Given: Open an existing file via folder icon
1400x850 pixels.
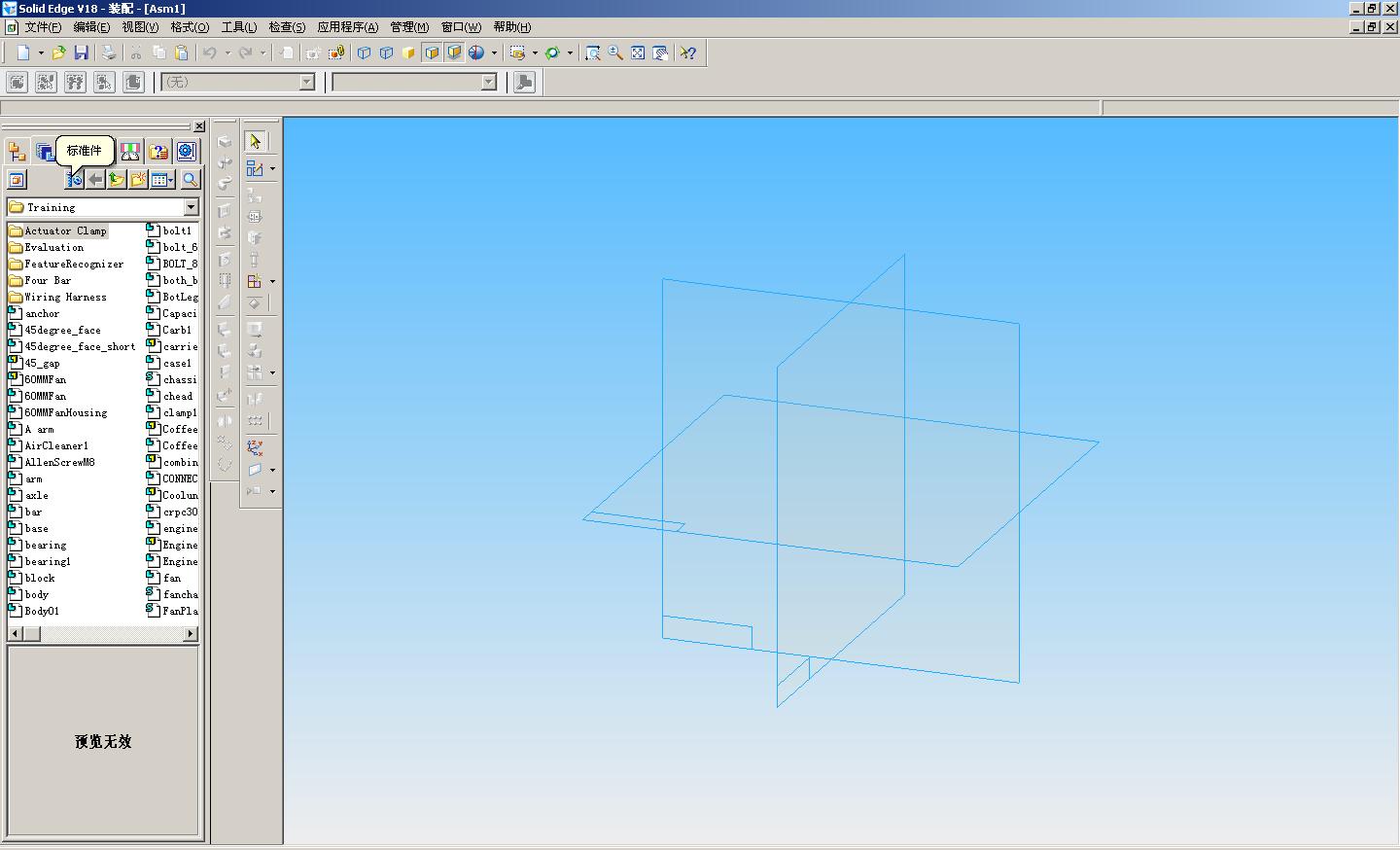Looking at the screenshot, I should (59, 53).
